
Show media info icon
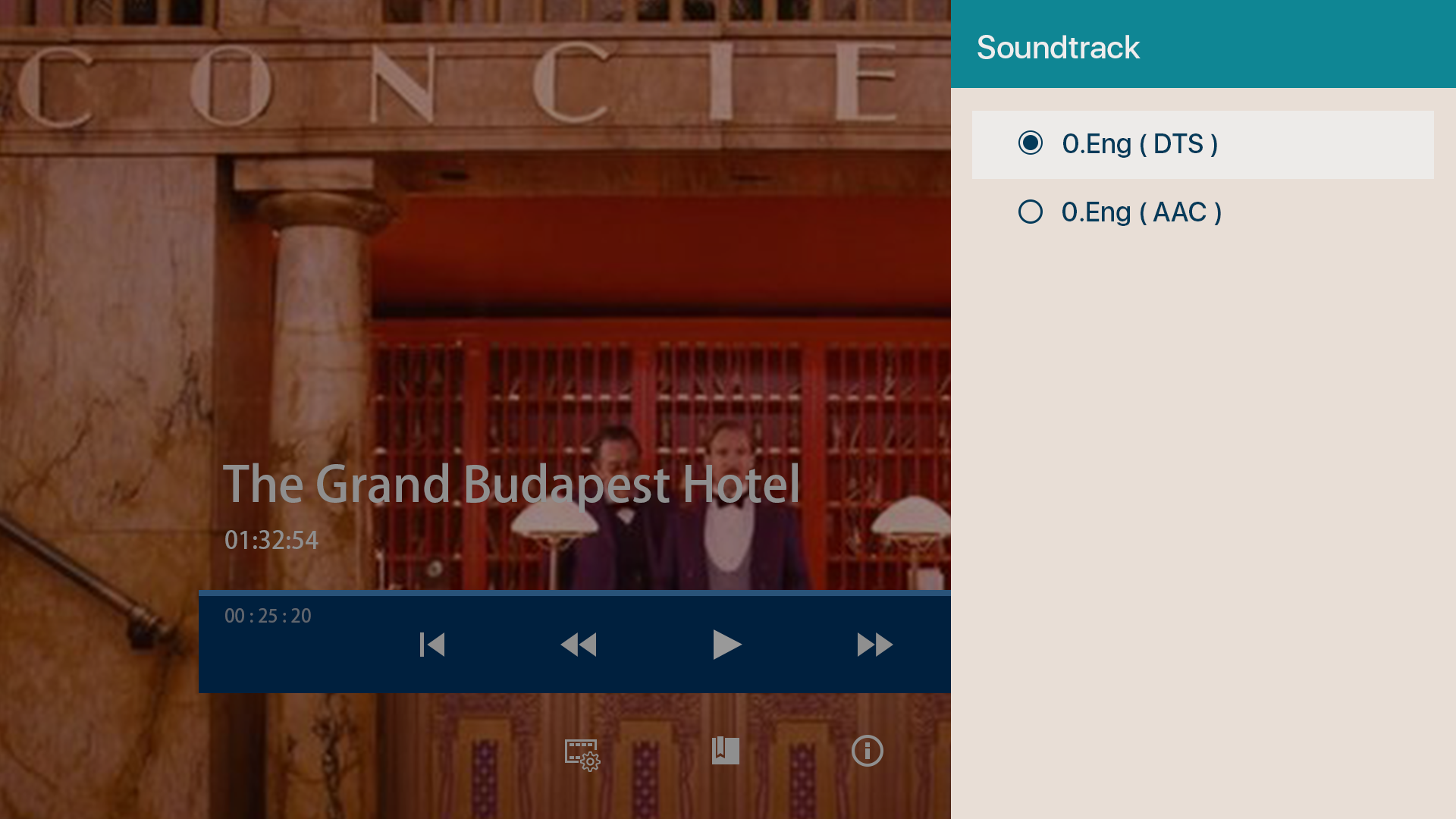coord(868,751)
